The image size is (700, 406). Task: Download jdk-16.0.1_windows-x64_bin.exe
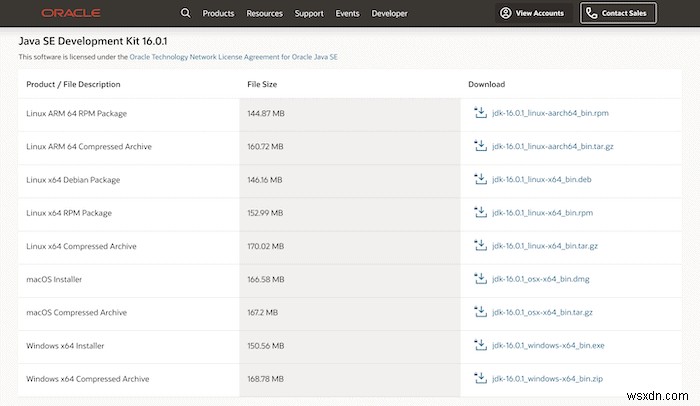548,345
